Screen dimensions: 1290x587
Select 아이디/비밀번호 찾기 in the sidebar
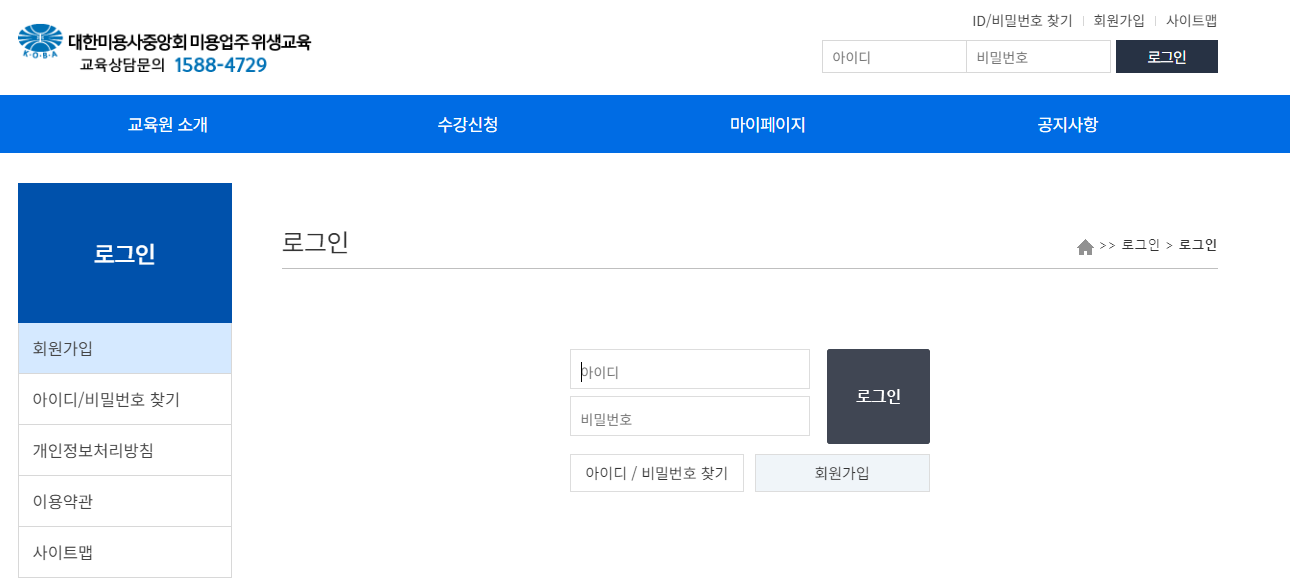click(125, 399)
